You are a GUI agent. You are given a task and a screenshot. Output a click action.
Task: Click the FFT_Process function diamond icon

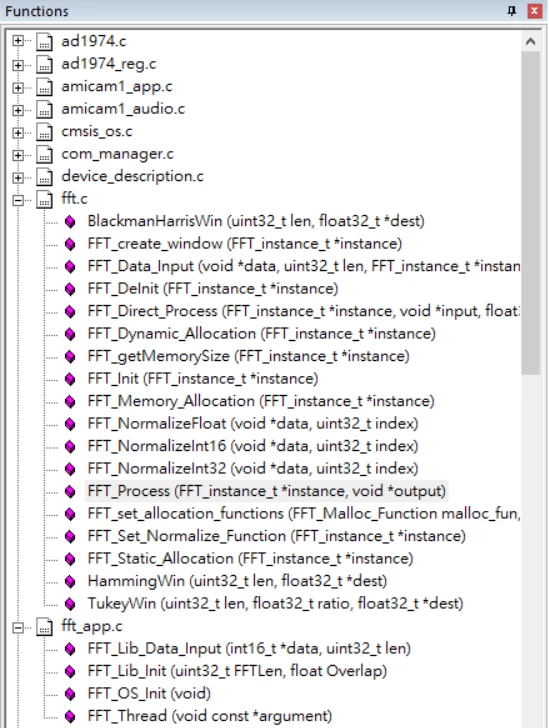click(70, 492)
